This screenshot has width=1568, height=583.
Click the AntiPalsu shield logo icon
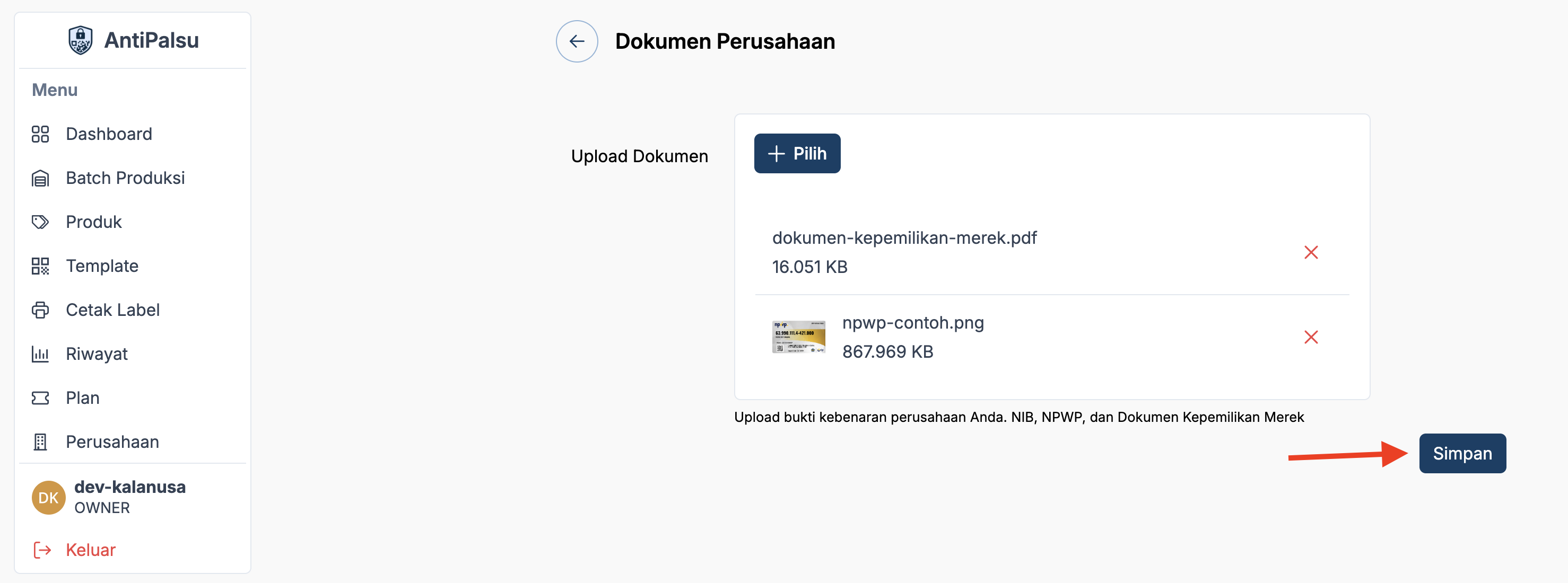[80, 40]
